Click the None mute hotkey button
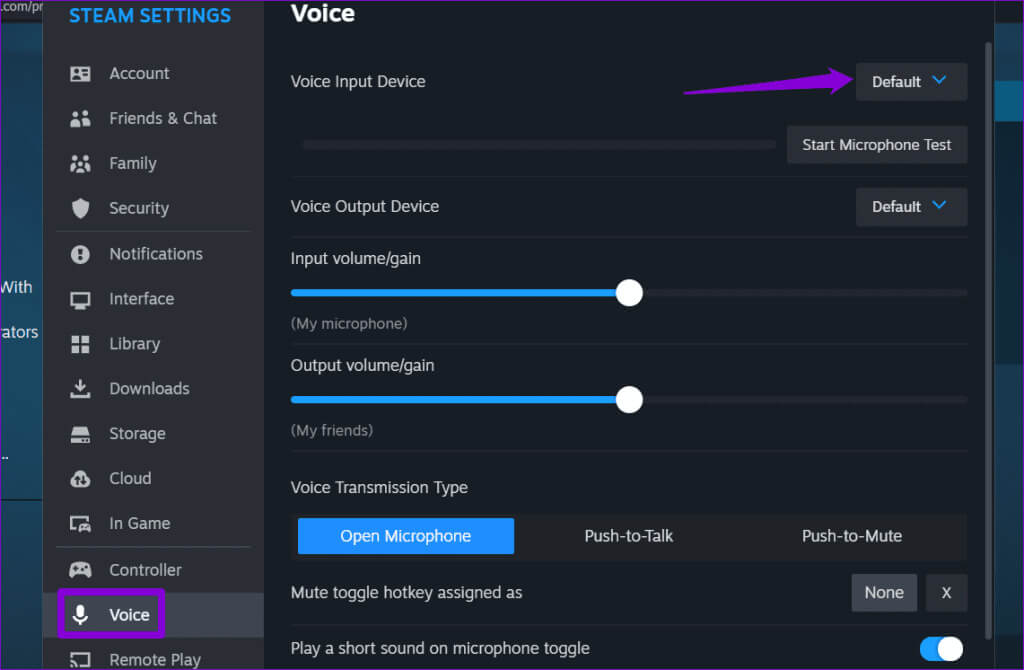1024x670 pixels. tap(884, 593)
